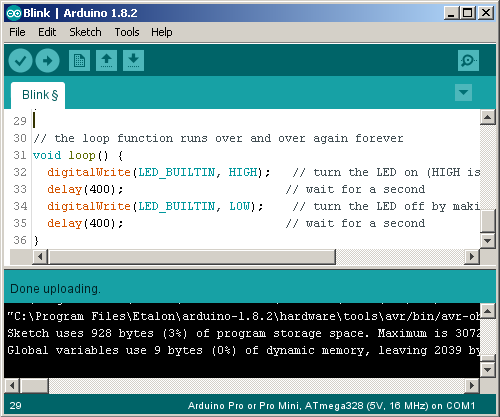Click the loop function comment on line 30

click(x=218, y=138)
